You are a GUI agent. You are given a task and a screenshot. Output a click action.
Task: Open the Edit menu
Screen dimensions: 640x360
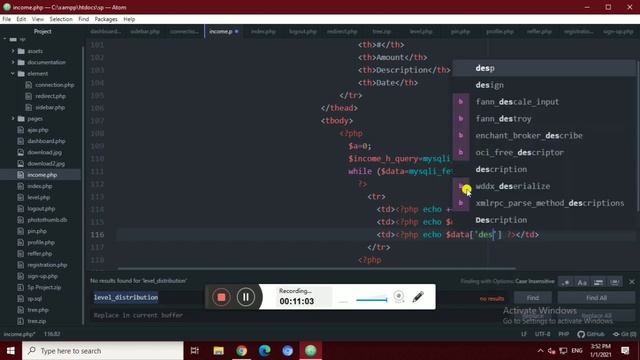21,19
